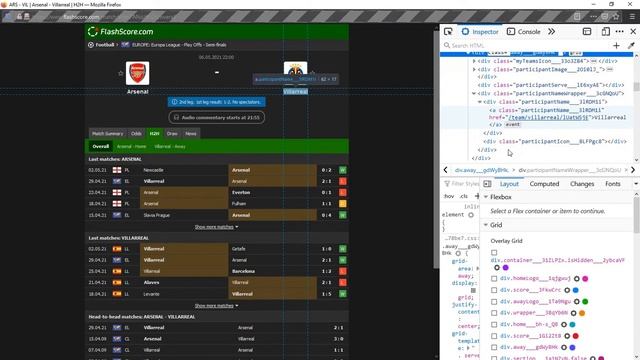The width and height of the screenshot is (640, 360).
Task: Expand the myTeamsIcon div node
Action: (x=474, y=61)
